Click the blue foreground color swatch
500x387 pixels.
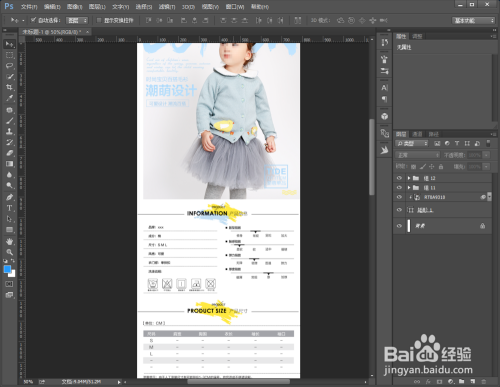point(7,269)
